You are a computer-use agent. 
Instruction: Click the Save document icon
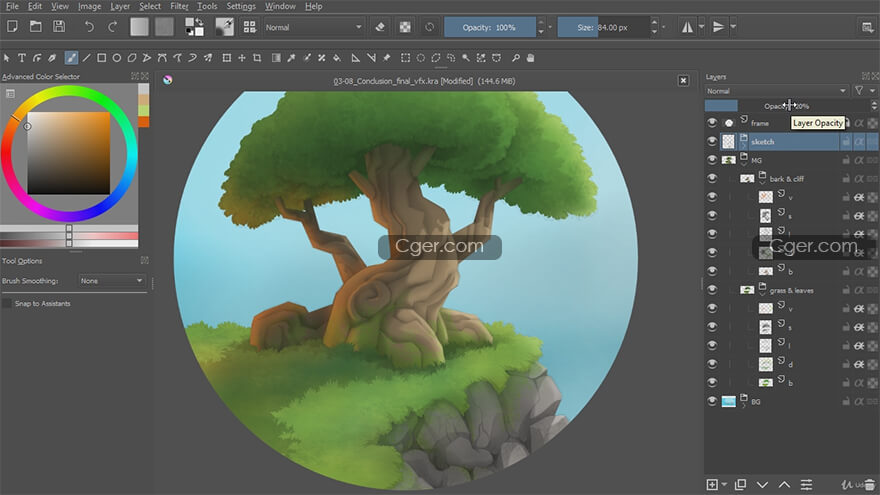pos(59,26)
